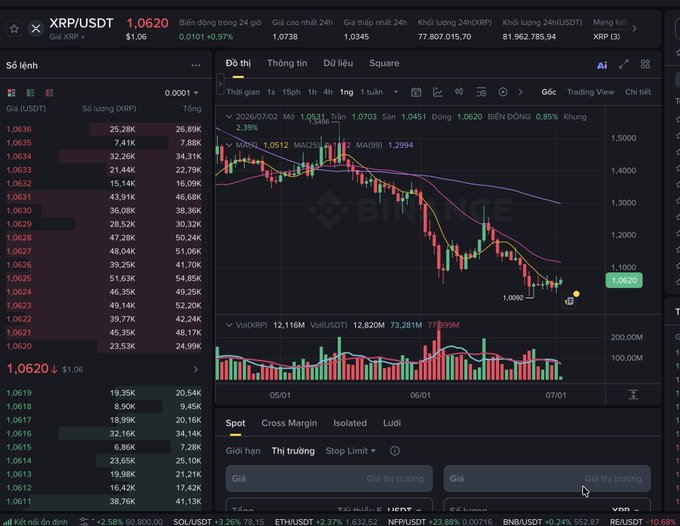Click the buy side Giá input field
The width and height of the screenshot is (680, 526).
point(329,479)
